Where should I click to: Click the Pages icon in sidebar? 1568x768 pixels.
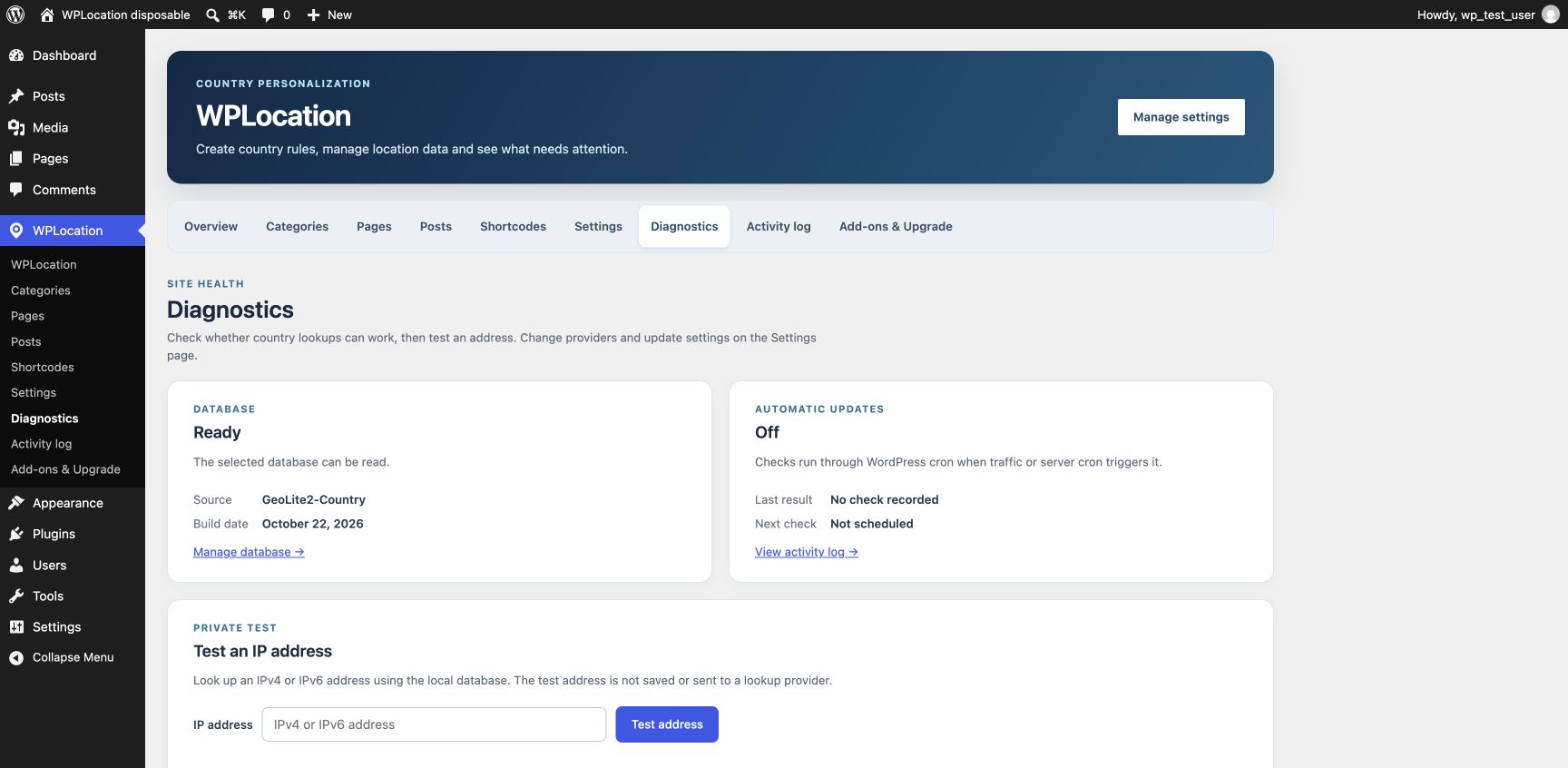16,159
